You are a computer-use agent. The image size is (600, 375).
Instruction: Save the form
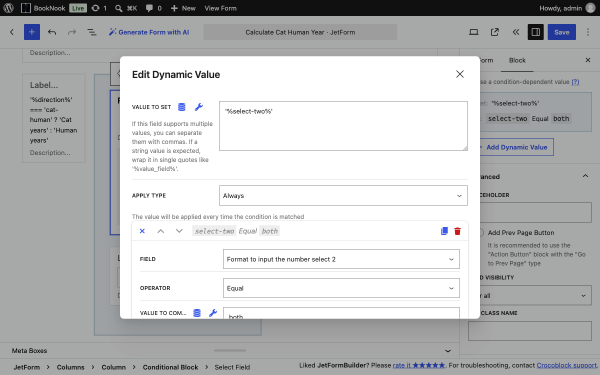[x=562, y=32]
